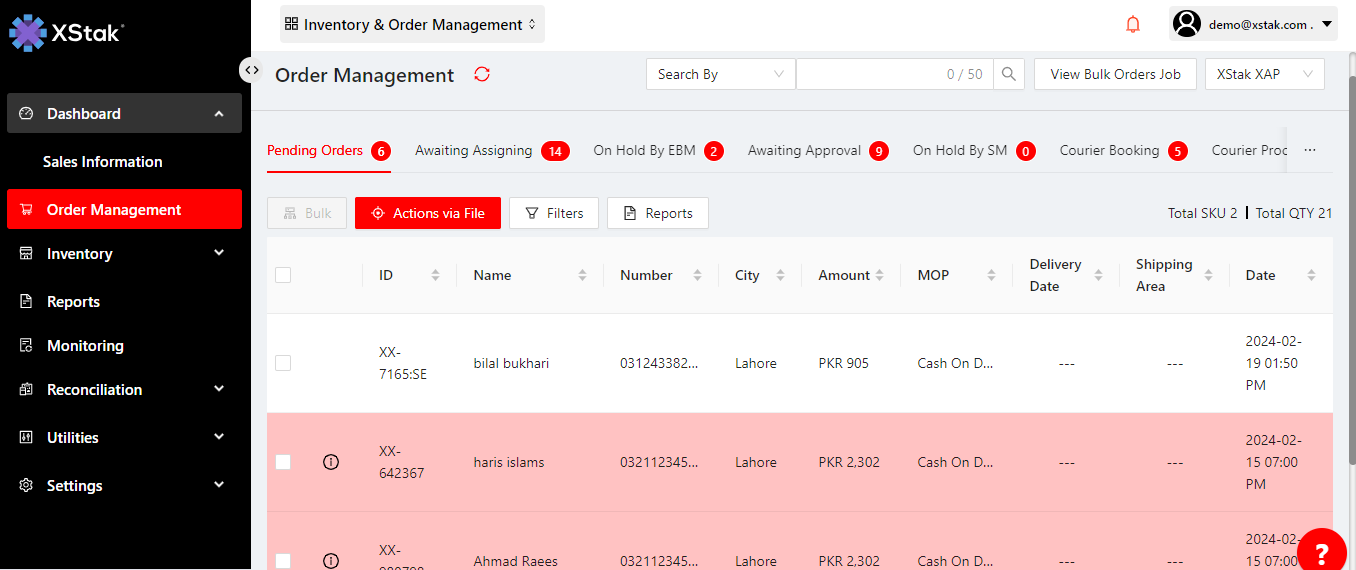Click the XStak logo

[66, 32]
